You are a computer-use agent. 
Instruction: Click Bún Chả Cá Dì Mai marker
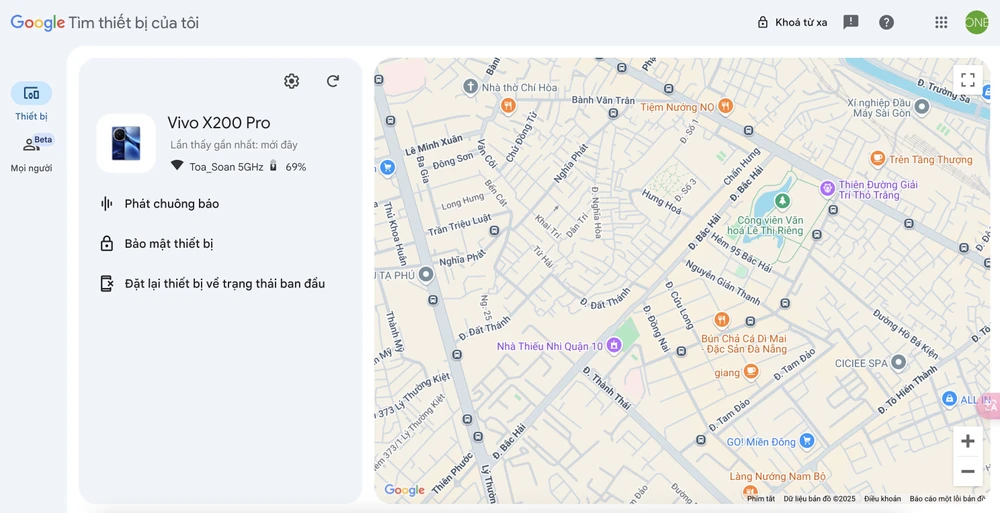pos(721,320)
